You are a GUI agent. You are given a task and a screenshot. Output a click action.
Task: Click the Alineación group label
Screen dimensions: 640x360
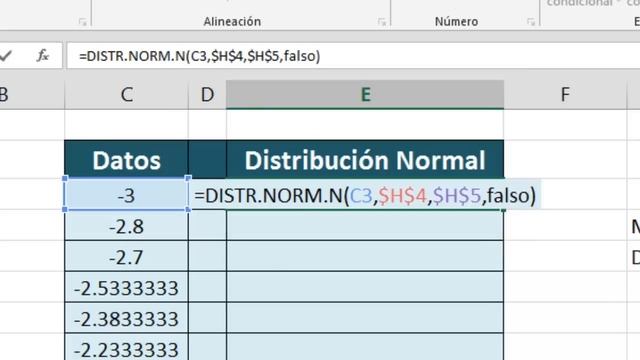232,21
